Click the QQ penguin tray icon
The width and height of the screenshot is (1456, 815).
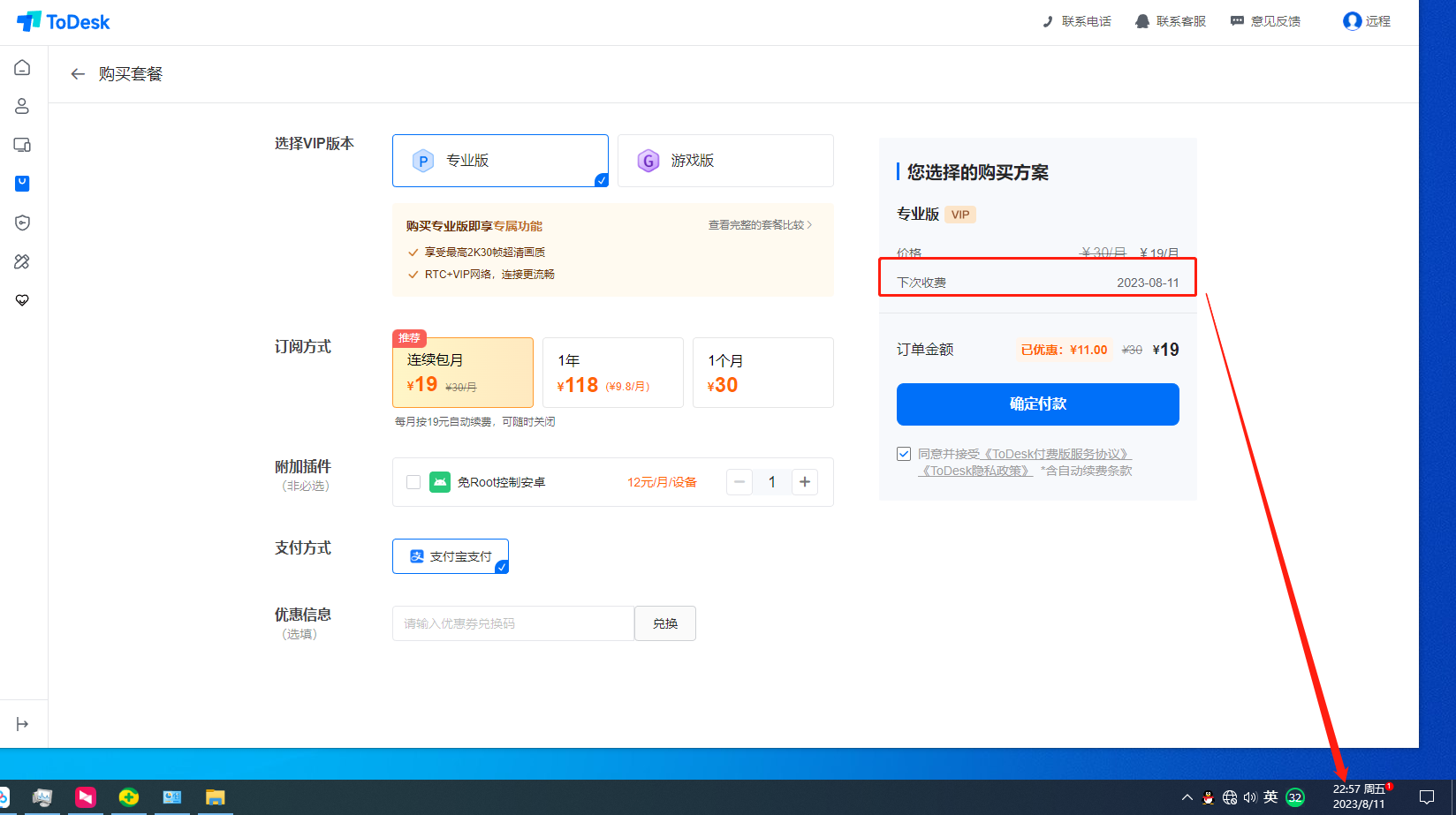1209,797
